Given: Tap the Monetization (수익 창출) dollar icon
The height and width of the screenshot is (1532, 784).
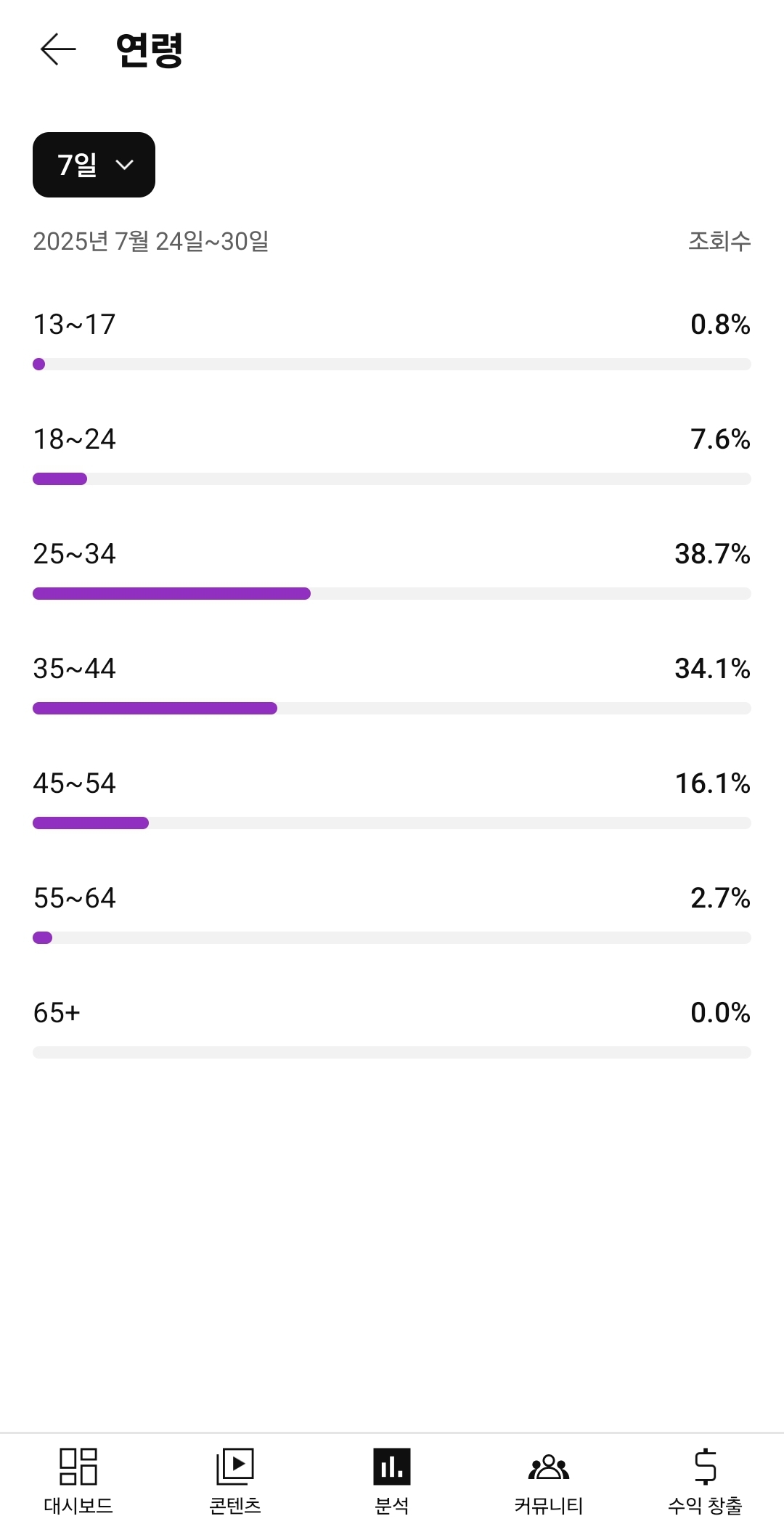Looking at the screenshot, I should pyautogui.click(x=705, y=1466).
